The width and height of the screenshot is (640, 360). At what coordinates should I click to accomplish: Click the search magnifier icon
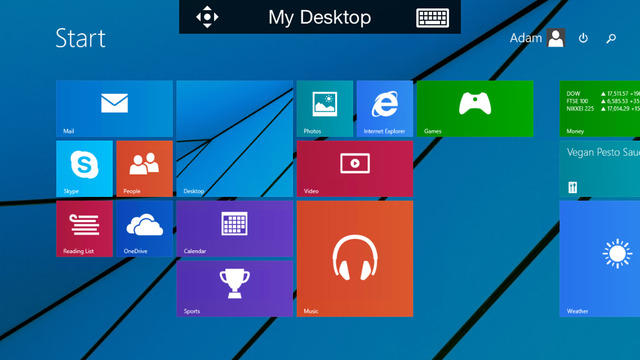click(x=611, y=38)
